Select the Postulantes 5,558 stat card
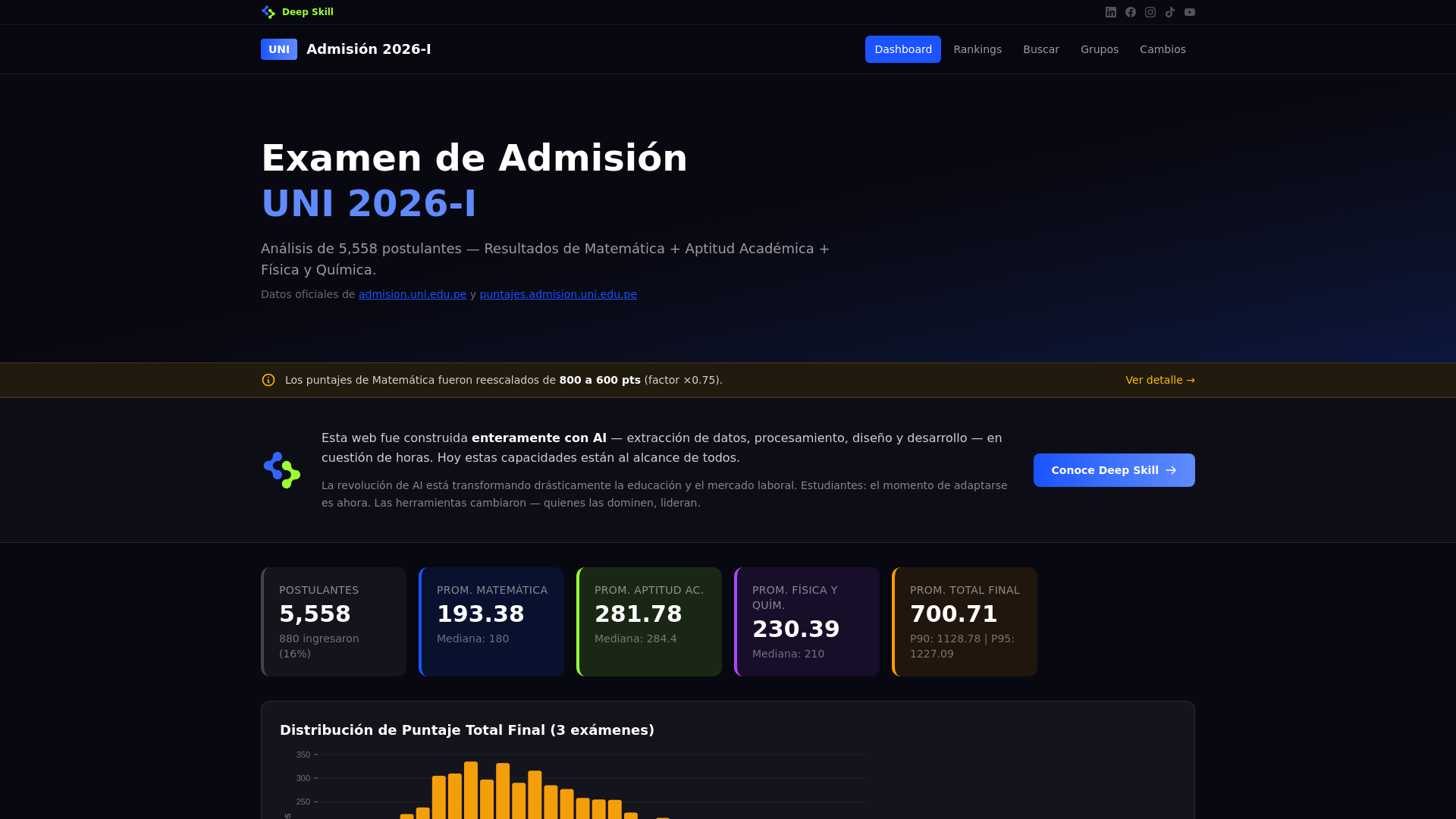 [x=334, y=622]
